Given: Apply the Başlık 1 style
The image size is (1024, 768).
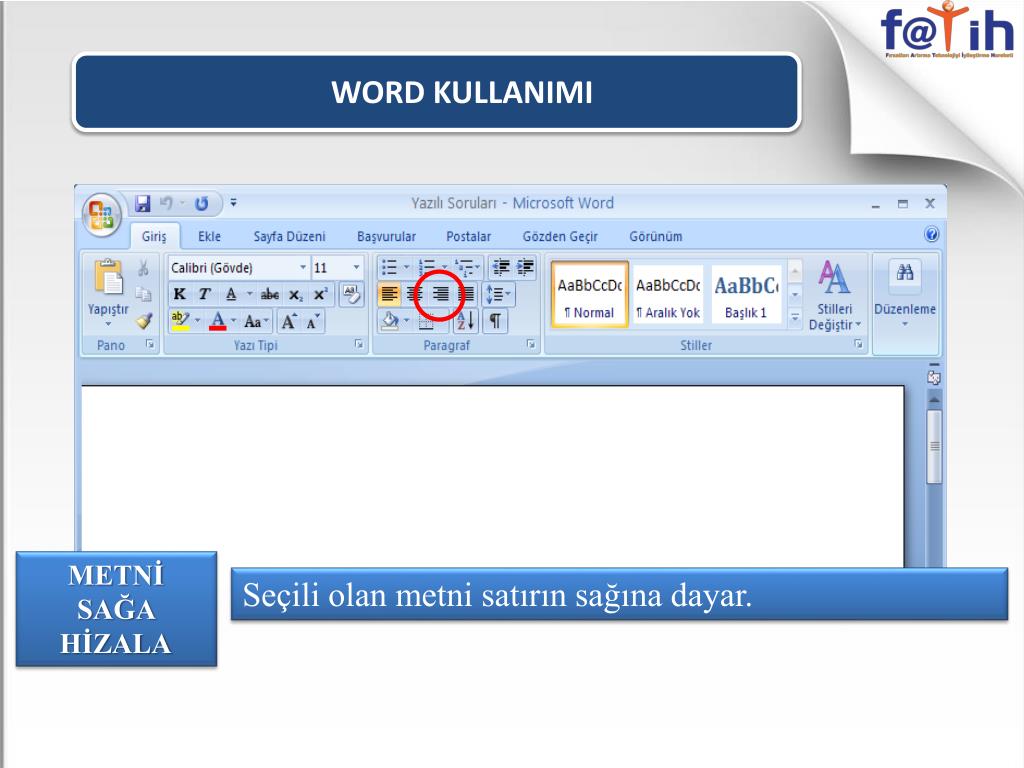Looking at the screenshot, I should [x=746, y=294].
